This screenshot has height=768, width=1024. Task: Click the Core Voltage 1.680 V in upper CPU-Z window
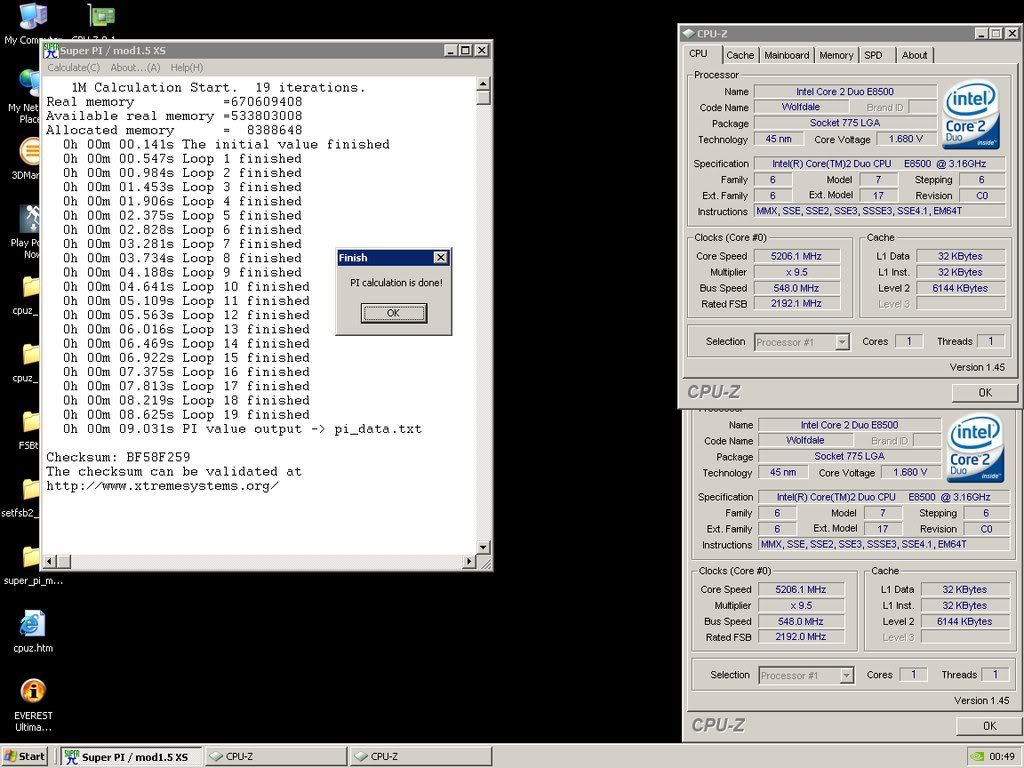coord(906,139)
